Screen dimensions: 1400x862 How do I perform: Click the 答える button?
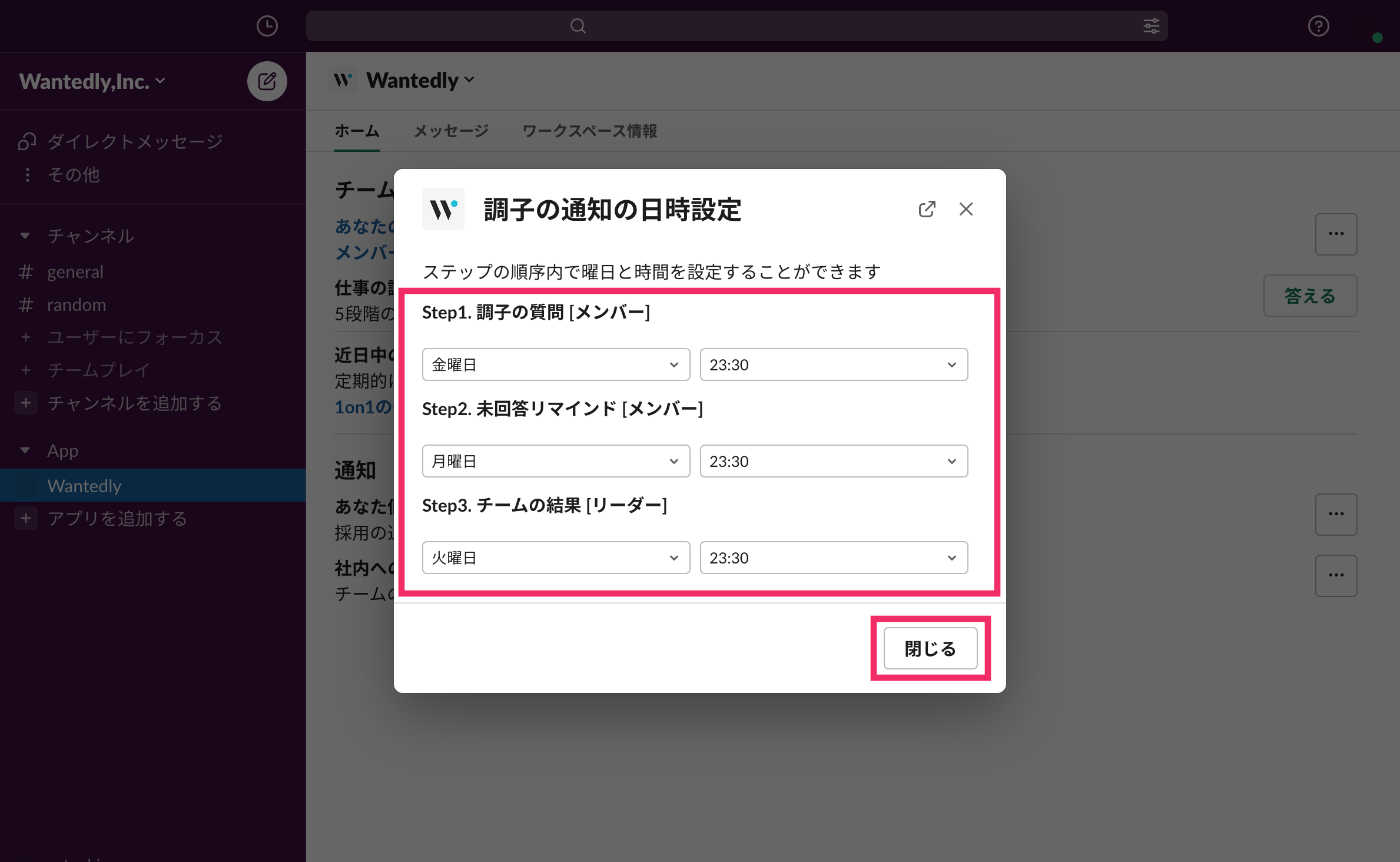pyautogui.click(x=1309, y=296)
